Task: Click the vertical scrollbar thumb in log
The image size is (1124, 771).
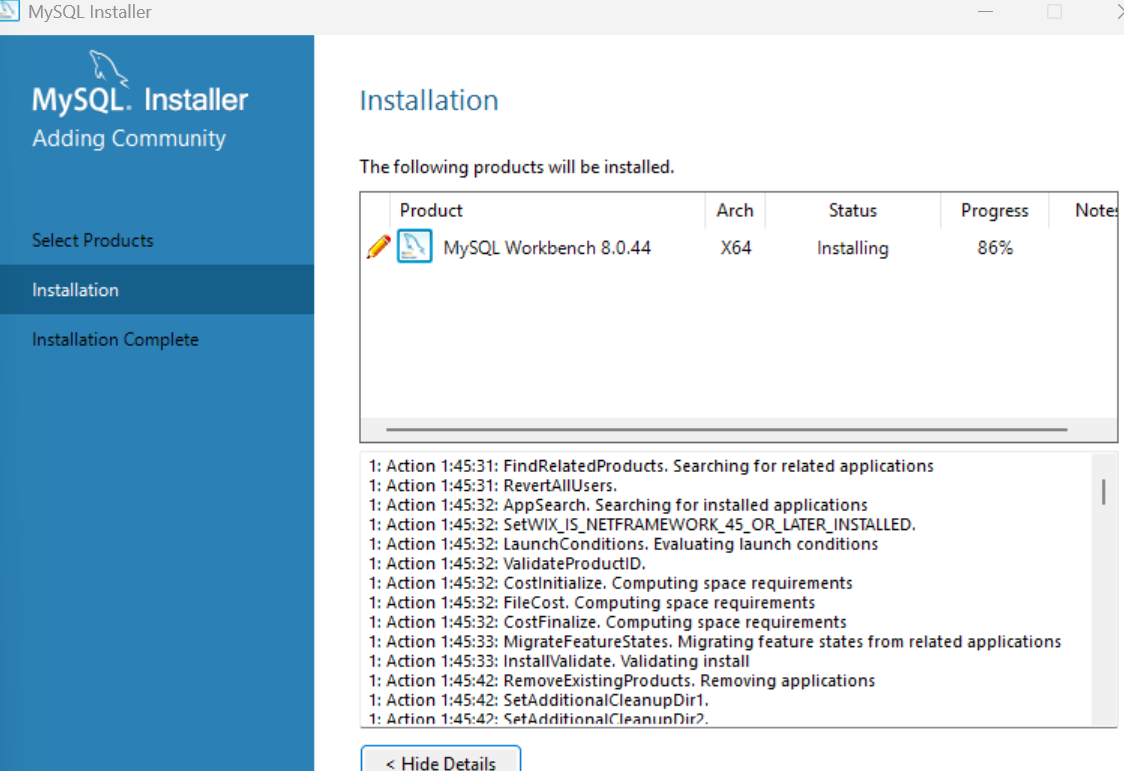Action: [1103, 492]
